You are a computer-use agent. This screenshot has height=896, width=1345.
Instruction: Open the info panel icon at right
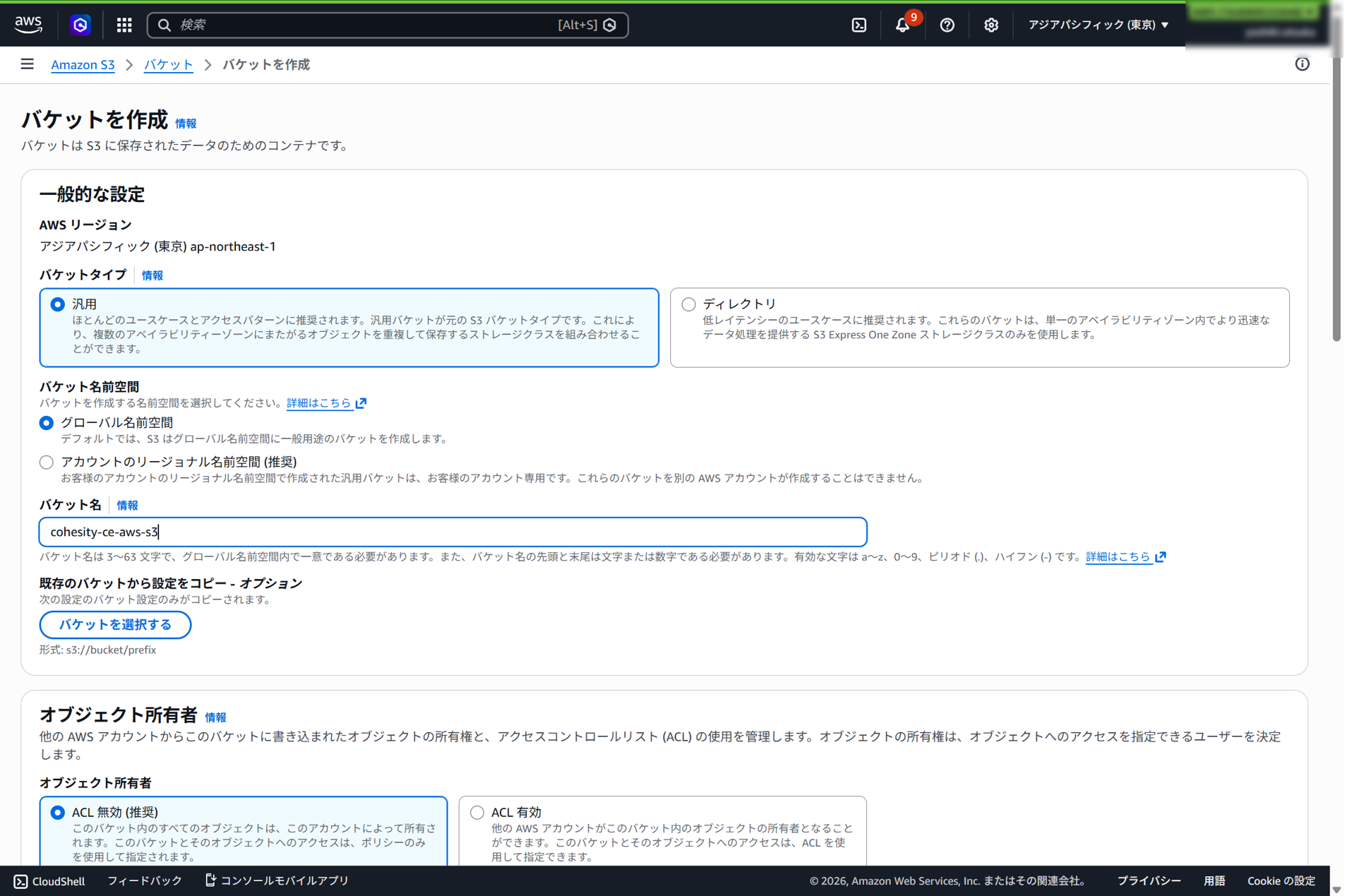[1303, 64]
